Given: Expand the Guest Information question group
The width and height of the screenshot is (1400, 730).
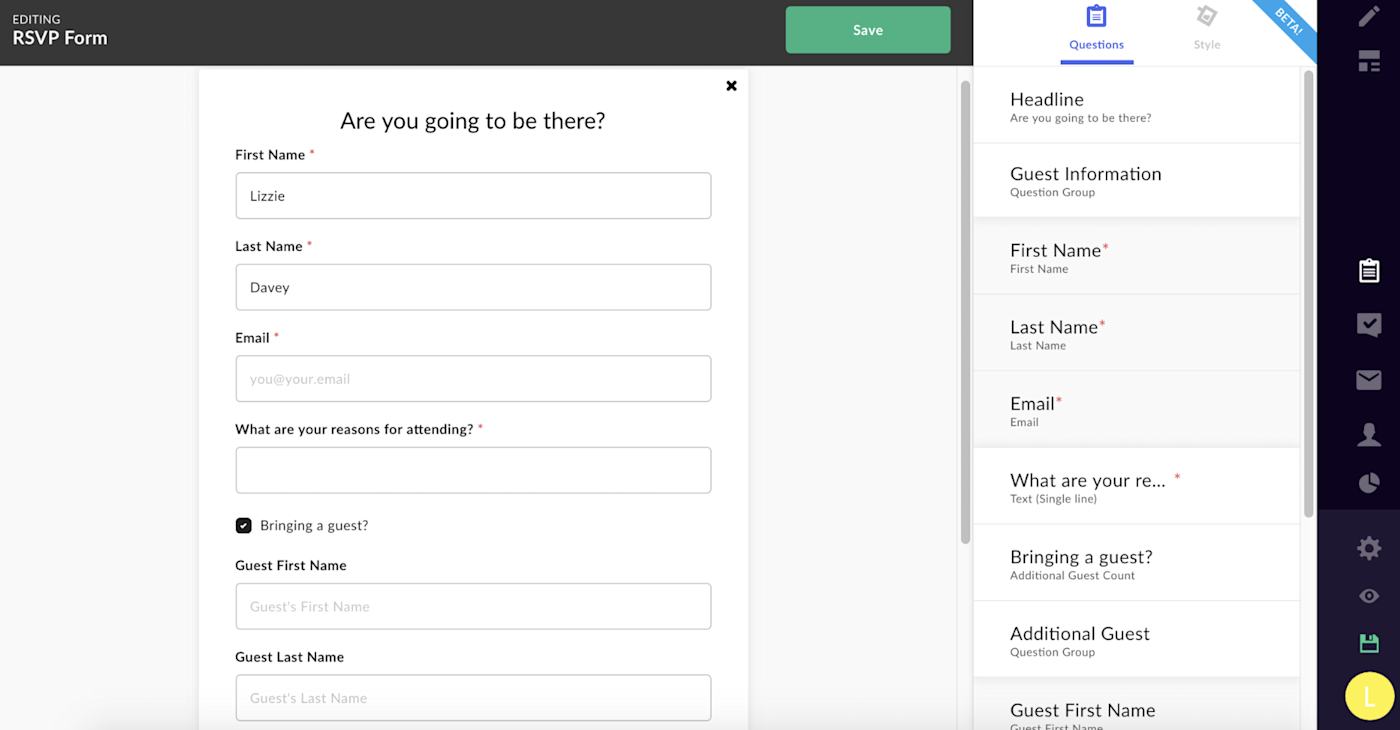Looking at the screenshot, I should pyautogui.click(x=1135, y=180).
